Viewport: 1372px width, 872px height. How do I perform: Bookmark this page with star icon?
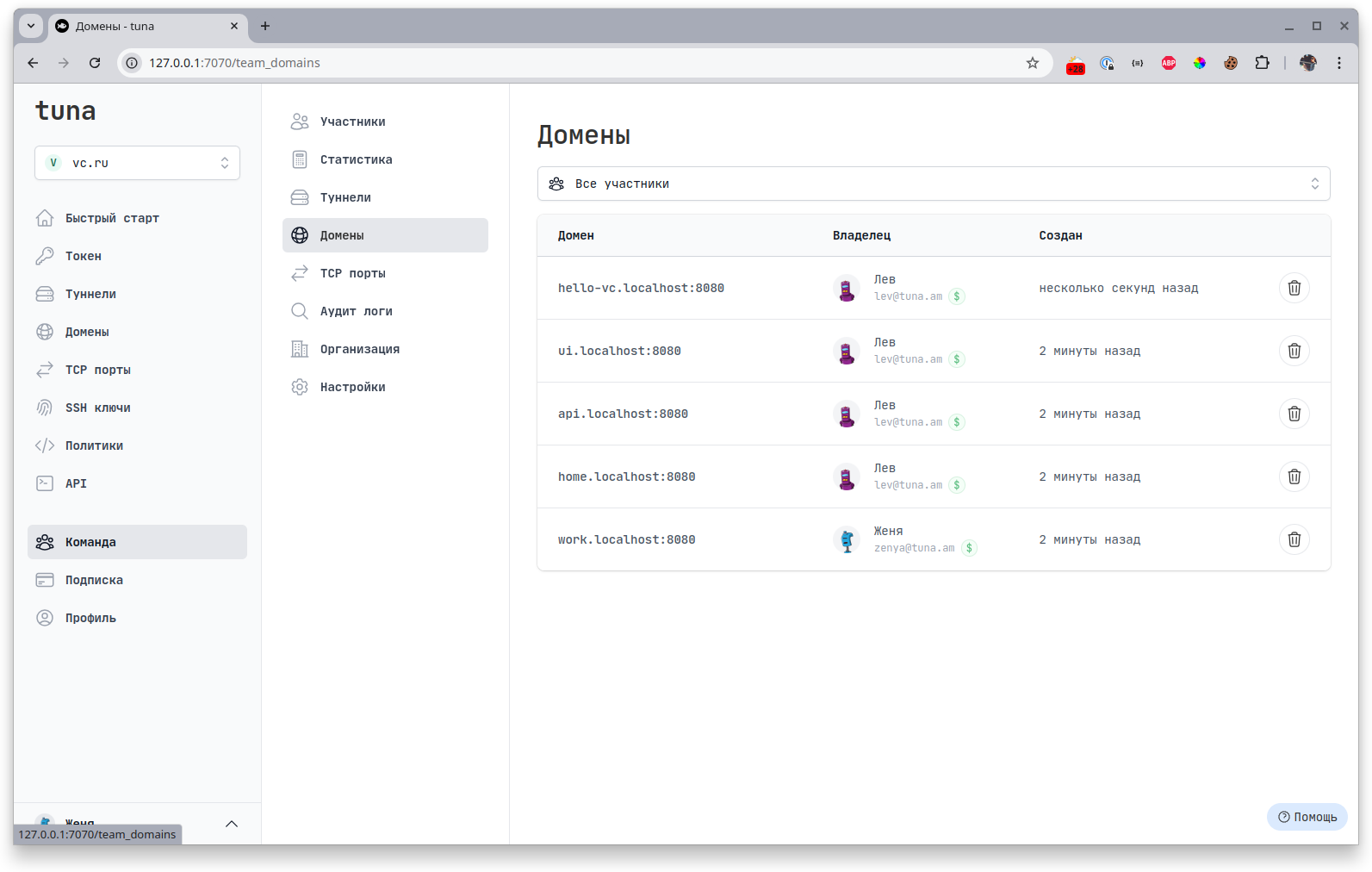pyautogui.click(x=1032, y=63)
